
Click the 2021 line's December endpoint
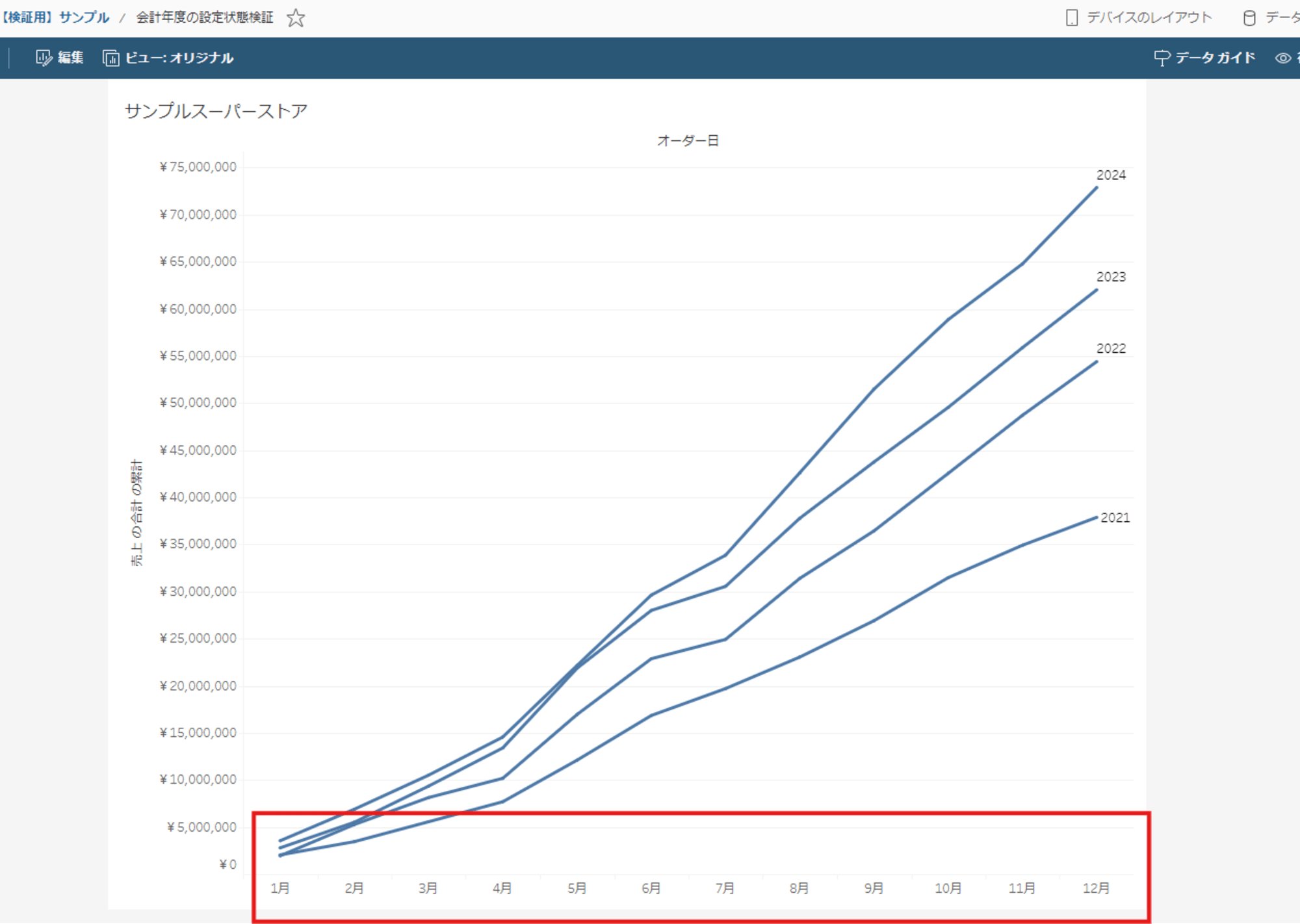1097,517
